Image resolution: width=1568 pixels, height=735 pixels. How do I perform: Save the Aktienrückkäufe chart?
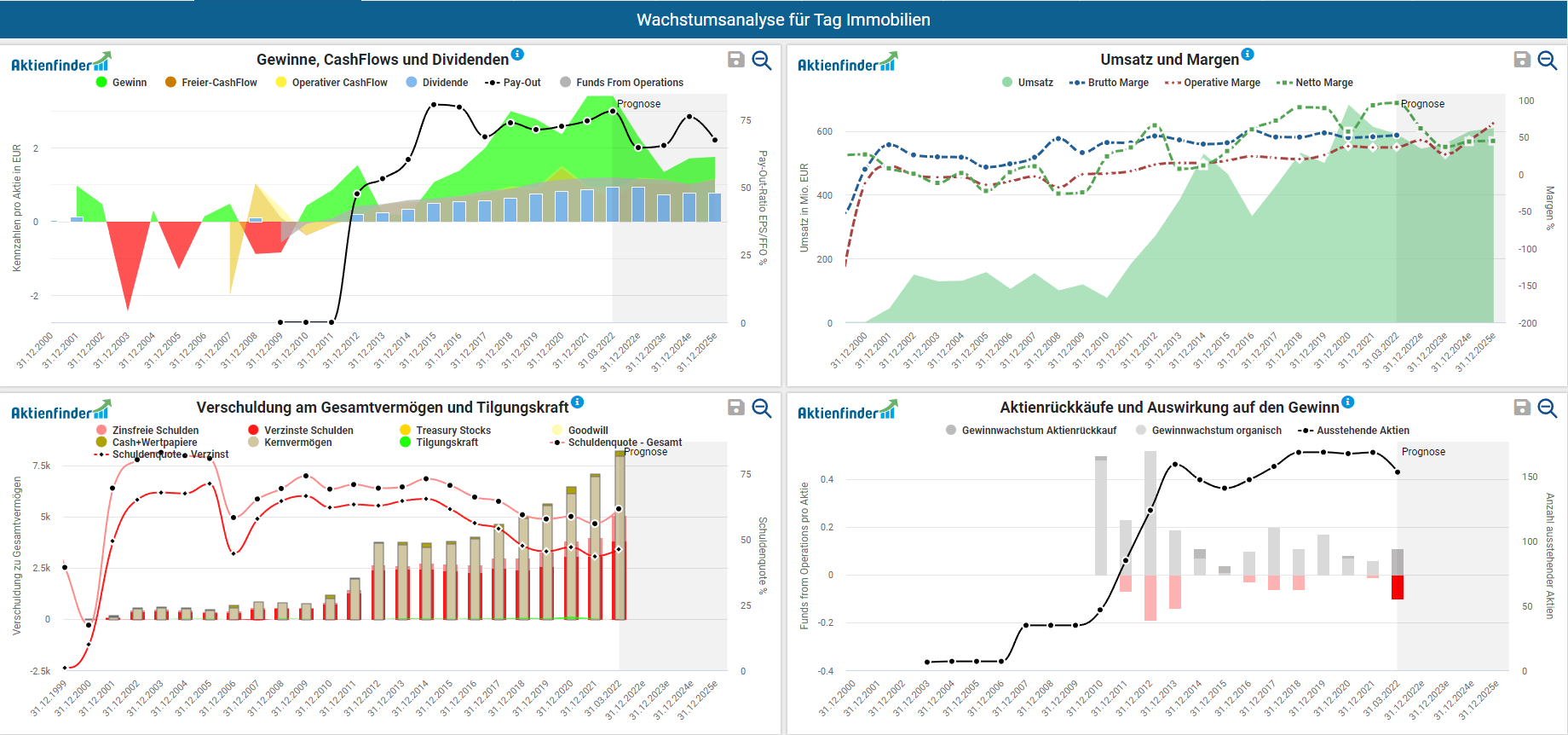(1522, 408)
